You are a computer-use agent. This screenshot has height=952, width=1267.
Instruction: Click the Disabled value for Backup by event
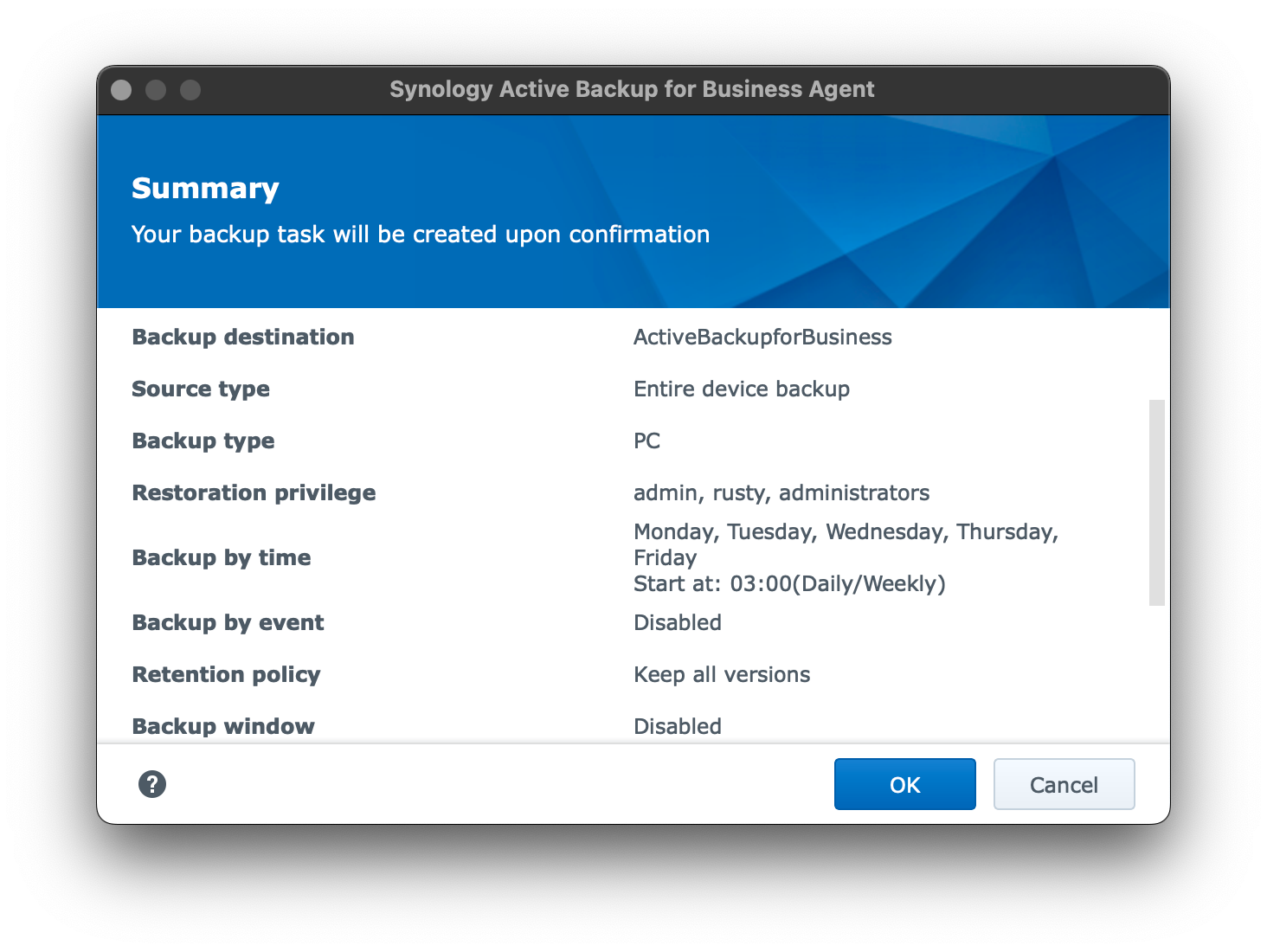point(678,622)
